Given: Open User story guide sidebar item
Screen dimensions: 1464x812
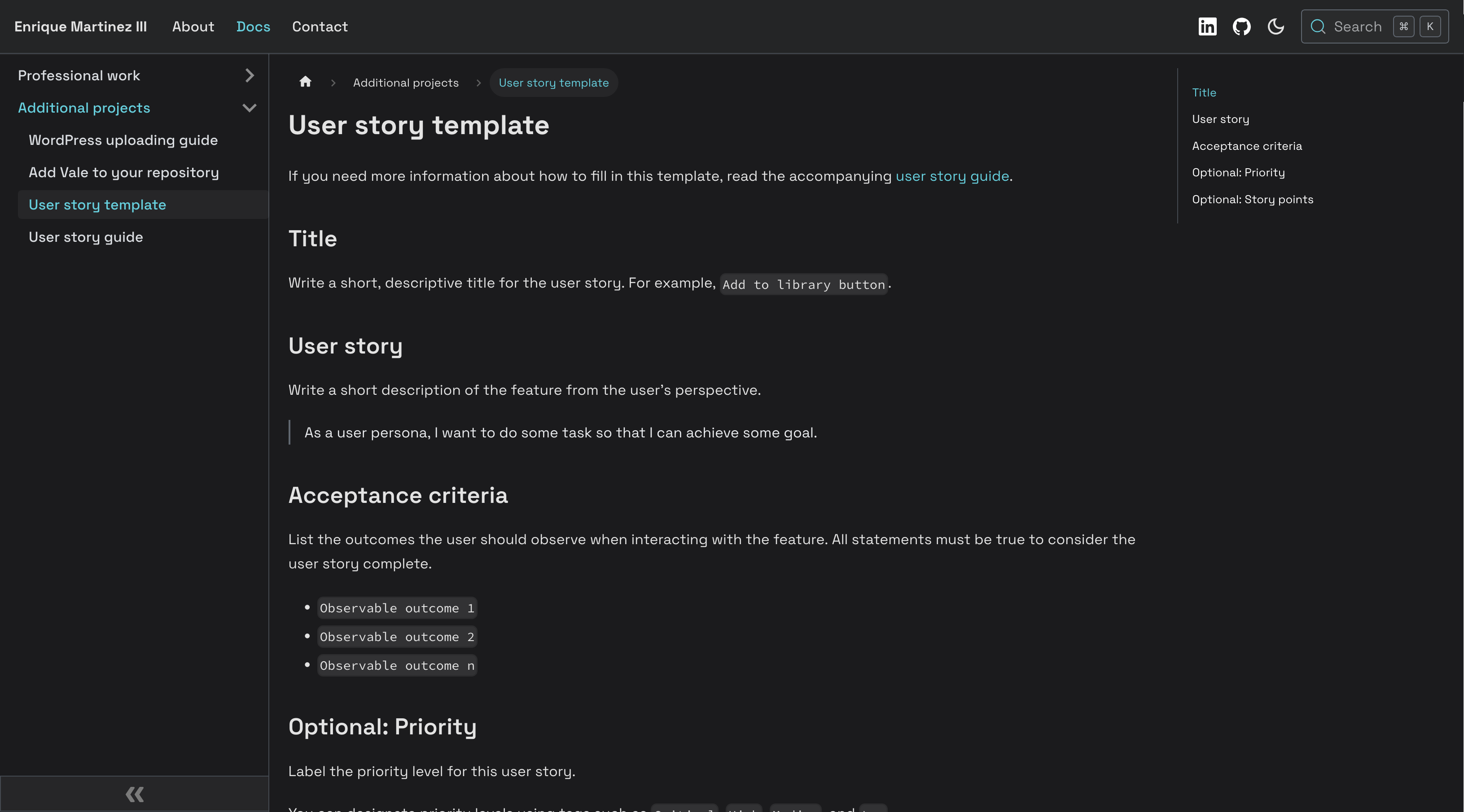Looking at the screenshot, I should [x=86, y=237].
